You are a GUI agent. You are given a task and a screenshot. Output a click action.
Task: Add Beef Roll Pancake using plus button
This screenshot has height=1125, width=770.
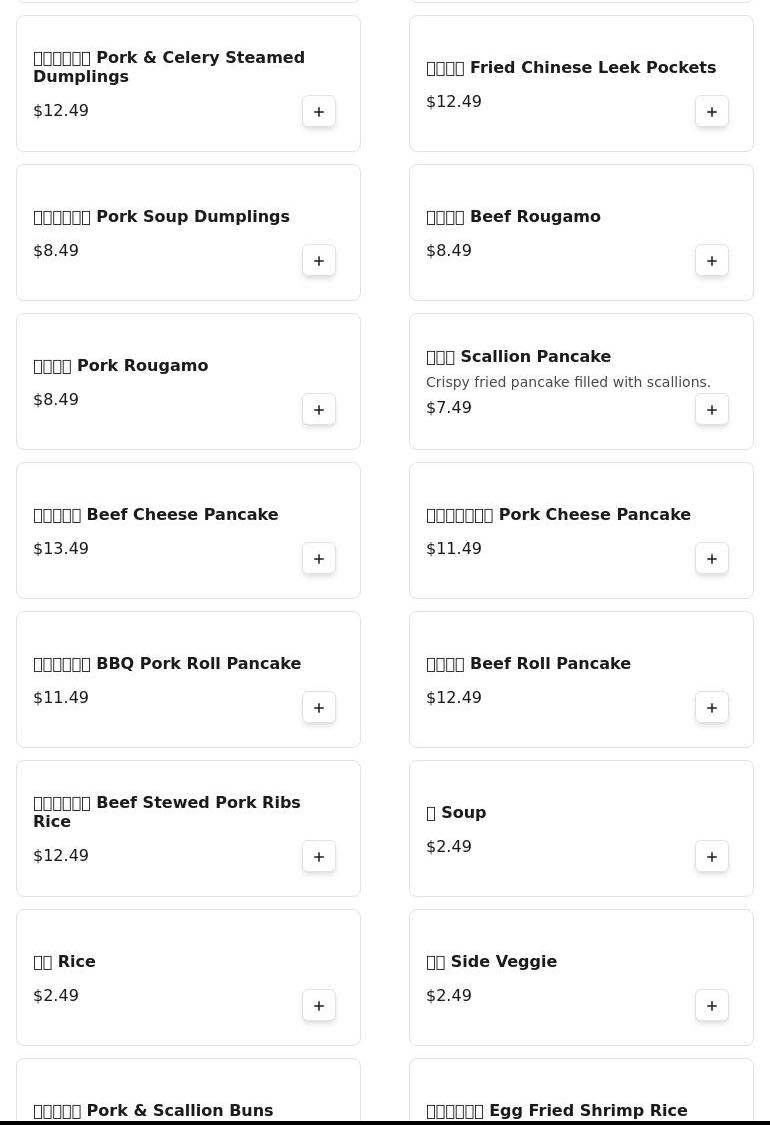(x=712, y=707)
